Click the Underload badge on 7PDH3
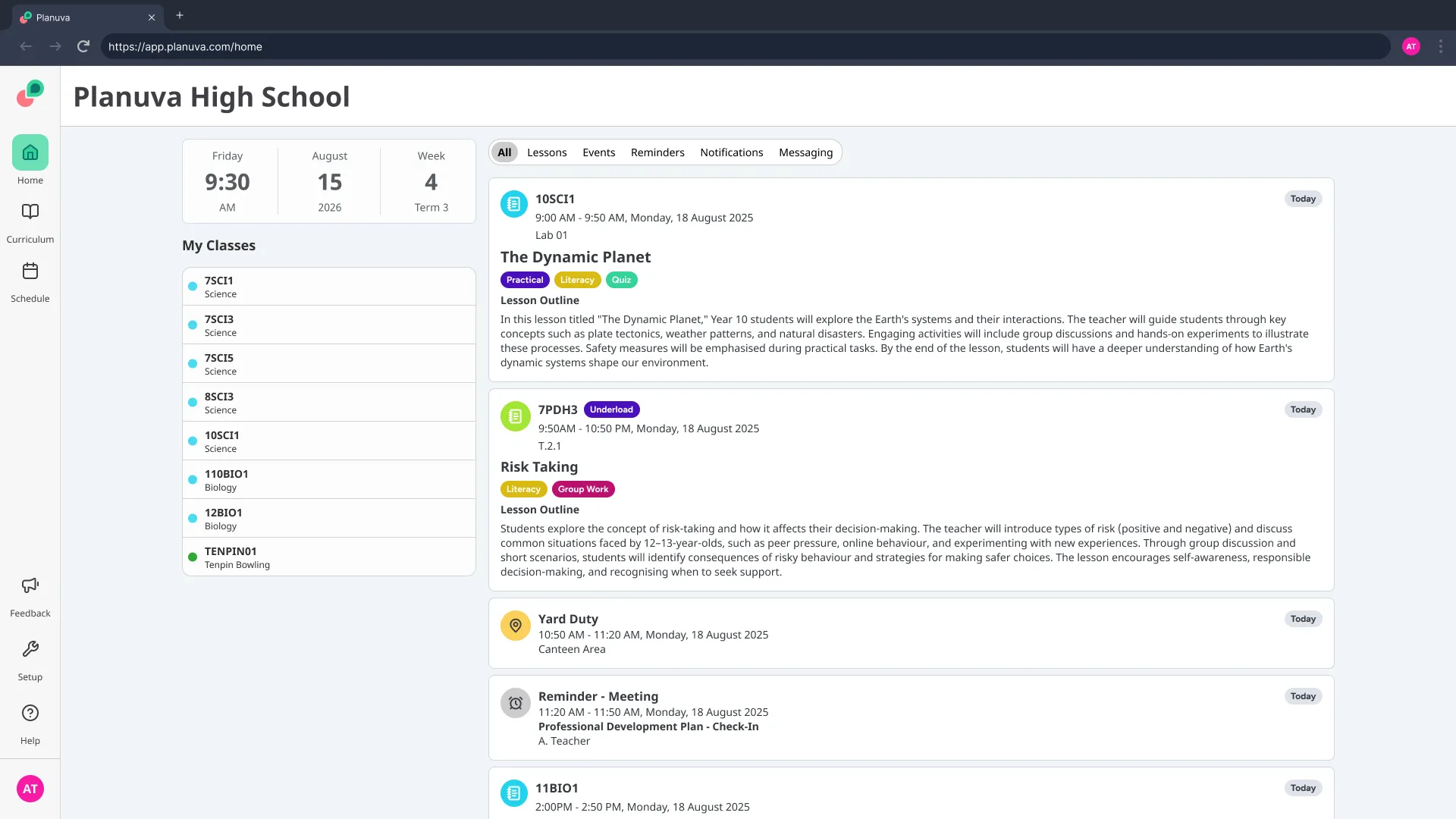 pos(611,409)
